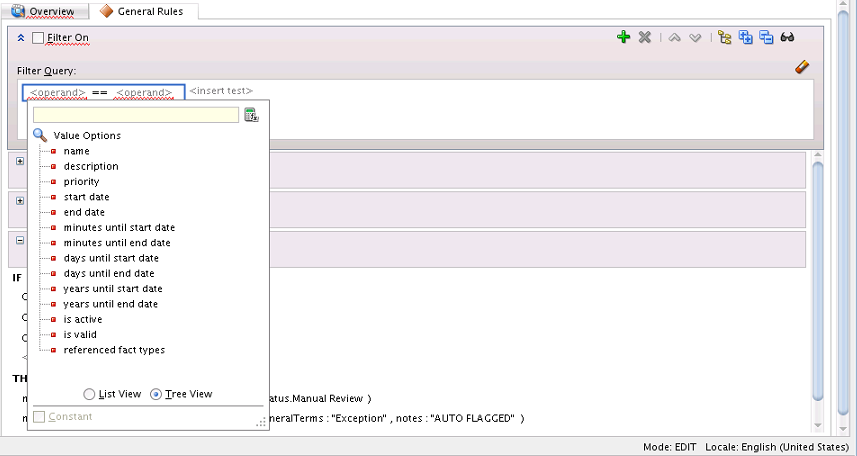Collapse the filter panel double chevron
The image size is (857, 456).
(21, 38)
